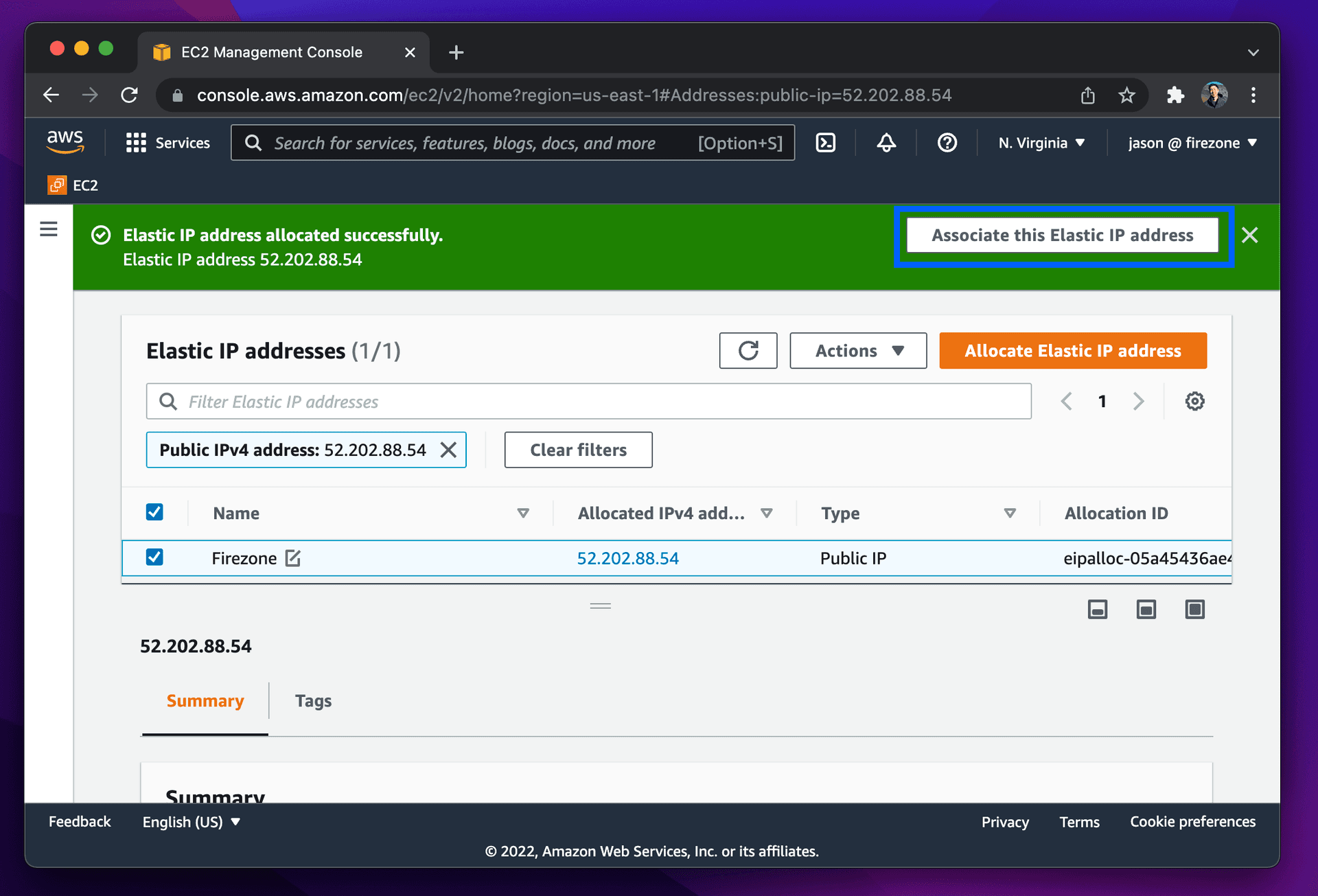Switch to the largest page density view
Image resolution: width=1318 pixels, height=896 pixels.
coord(1194,609)
